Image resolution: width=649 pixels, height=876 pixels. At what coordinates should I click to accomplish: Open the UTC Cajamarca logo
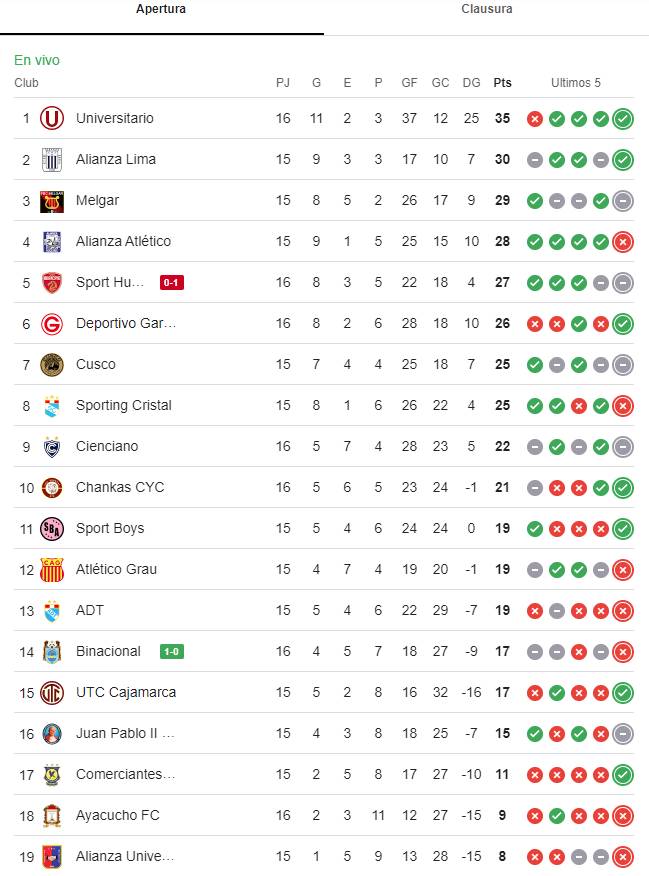click(52, 693)
